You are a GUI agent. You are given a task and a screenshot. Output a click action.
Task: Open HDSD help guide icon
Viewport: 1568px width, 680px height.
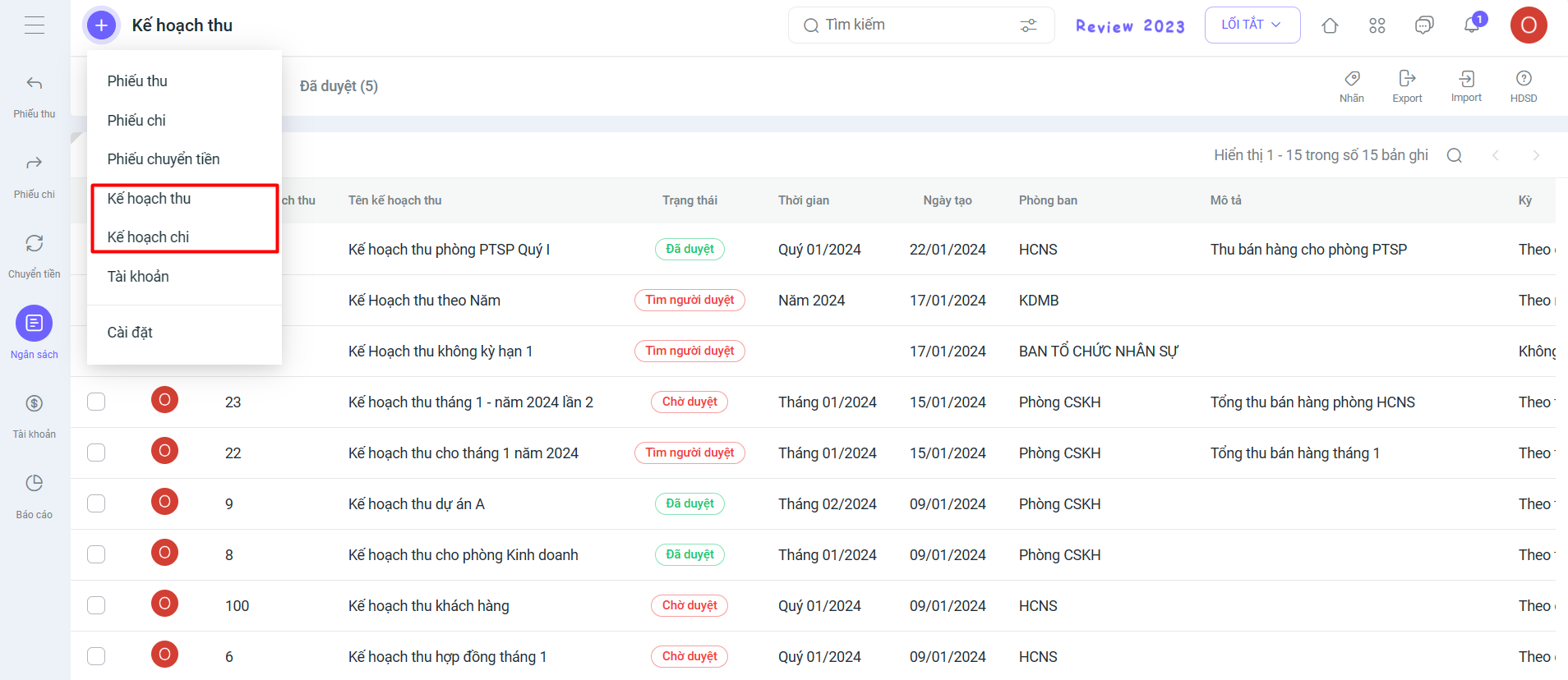[1523, 85]
